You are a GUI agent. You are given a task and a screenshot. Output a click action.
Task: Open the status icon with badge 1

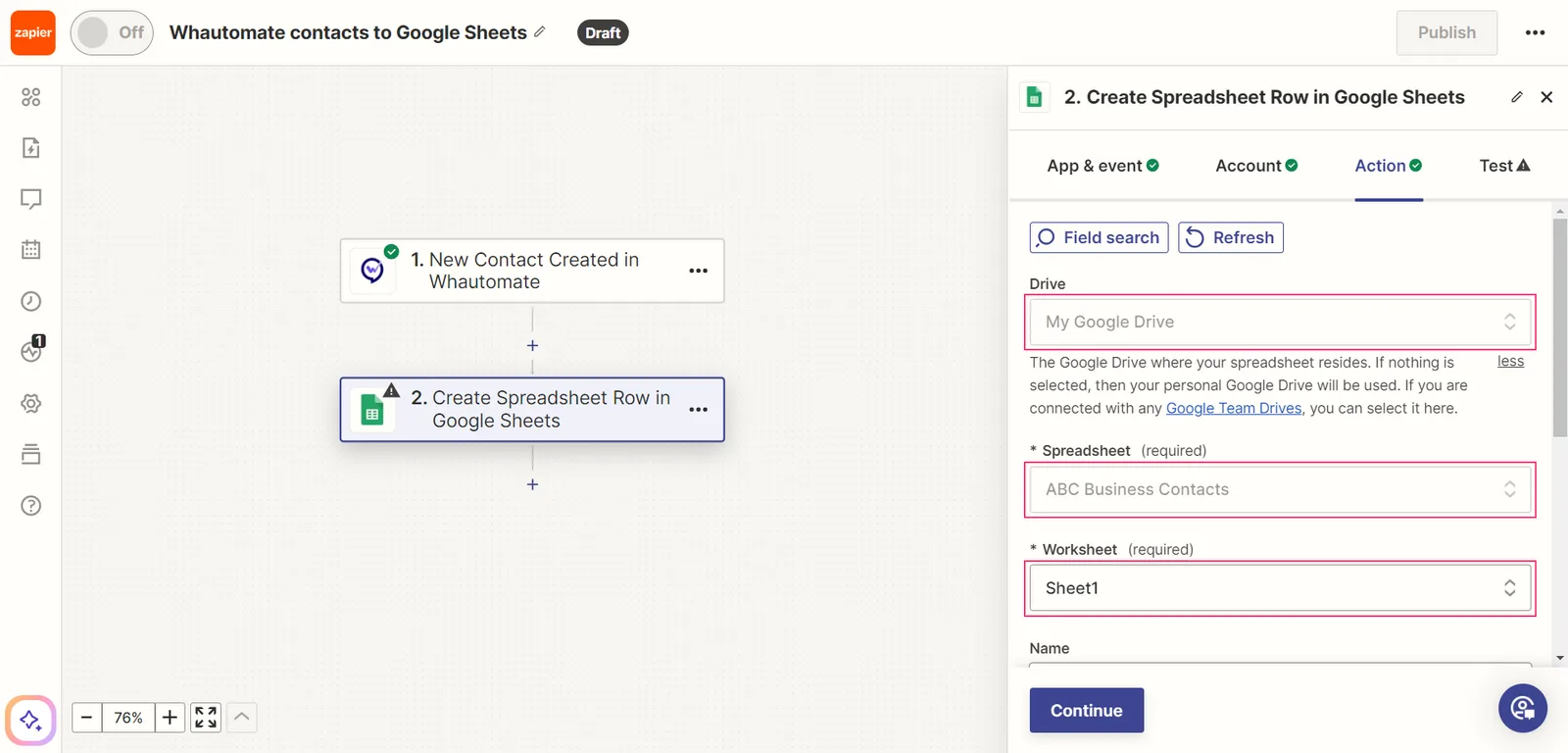[x=32, y=350]
